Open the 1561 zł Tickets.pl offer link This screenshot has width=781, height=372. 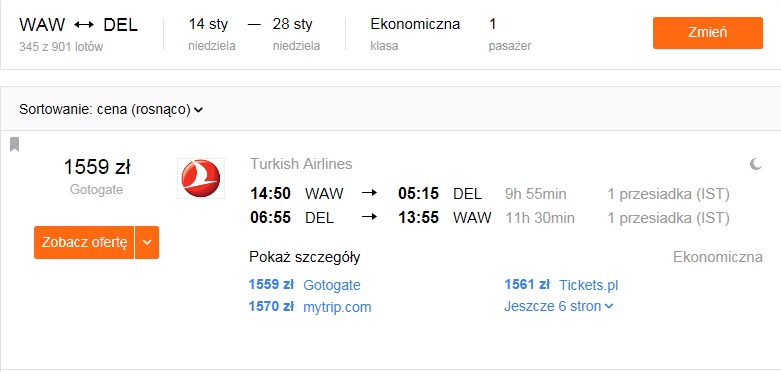[x=561, y=285]
